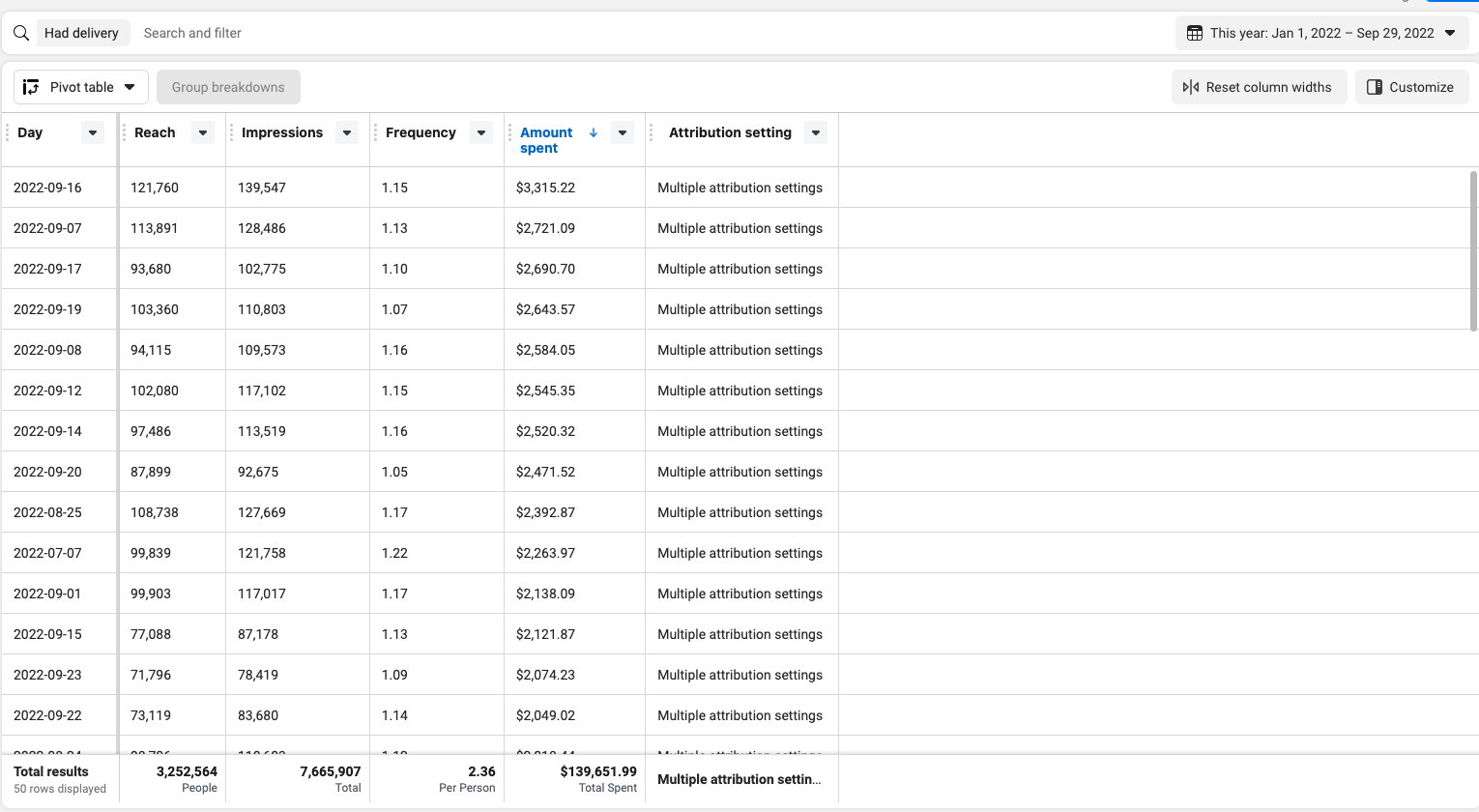Click the table's vertical scrollbar
1479x812 pixels.
click(1473, 251)
